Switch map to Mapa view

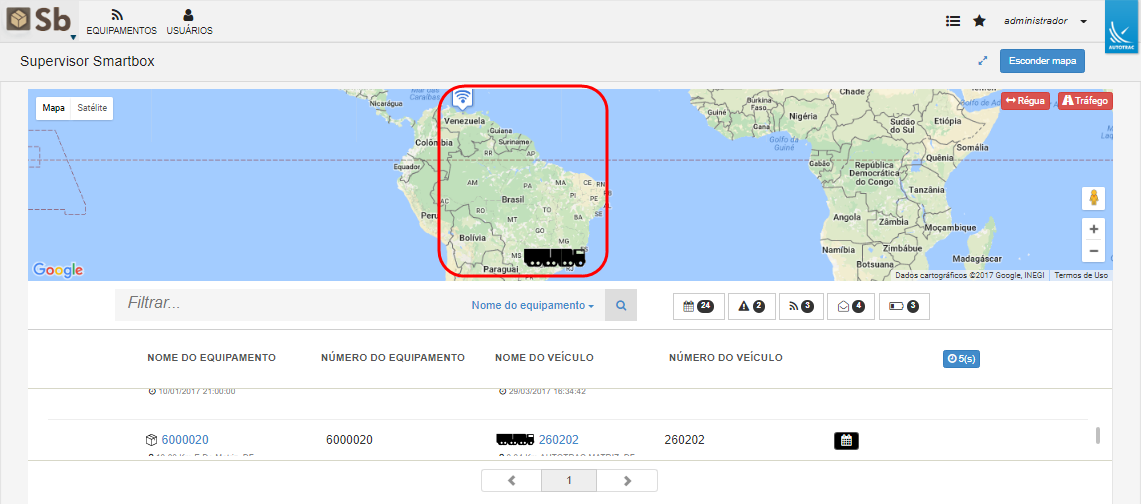click(x=53, y=108)
